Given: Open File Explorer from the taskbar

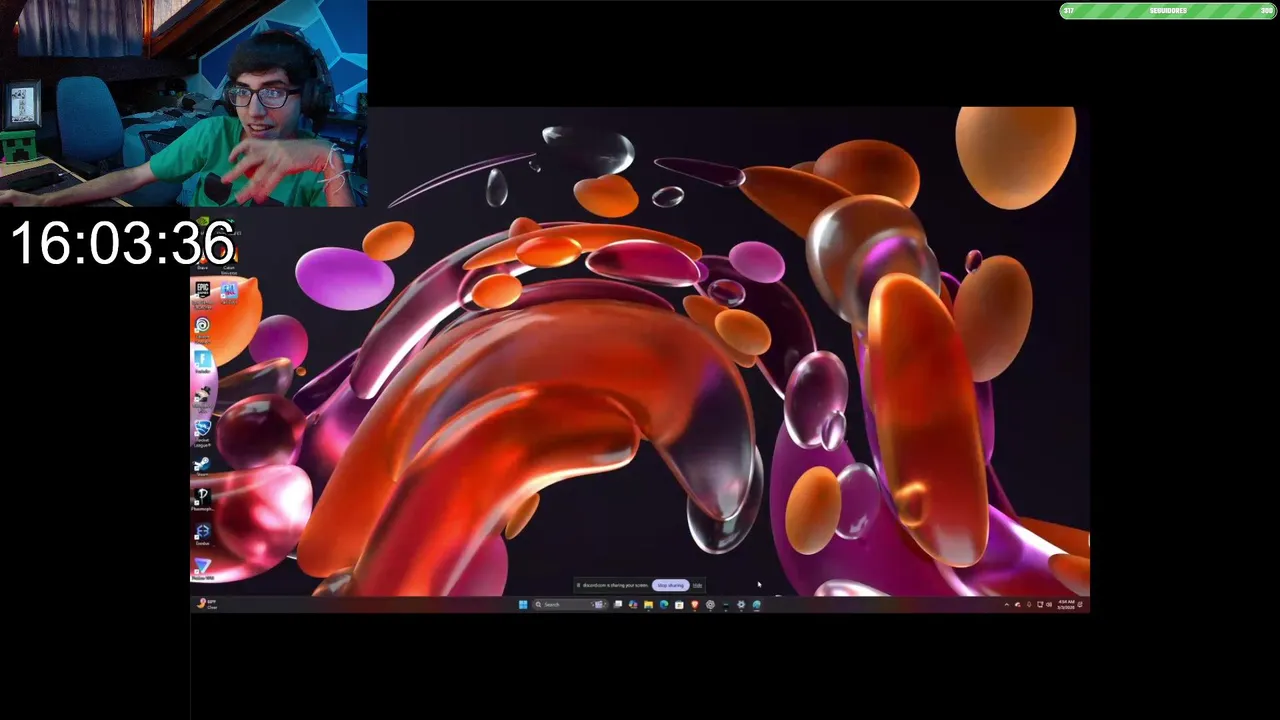Looking at the screenshot, I should point(648,604).
